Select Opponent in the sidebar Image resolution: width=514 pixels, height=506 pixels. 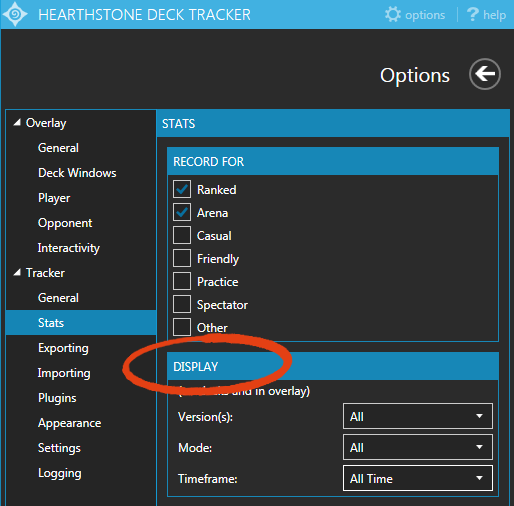pos(65,223)
